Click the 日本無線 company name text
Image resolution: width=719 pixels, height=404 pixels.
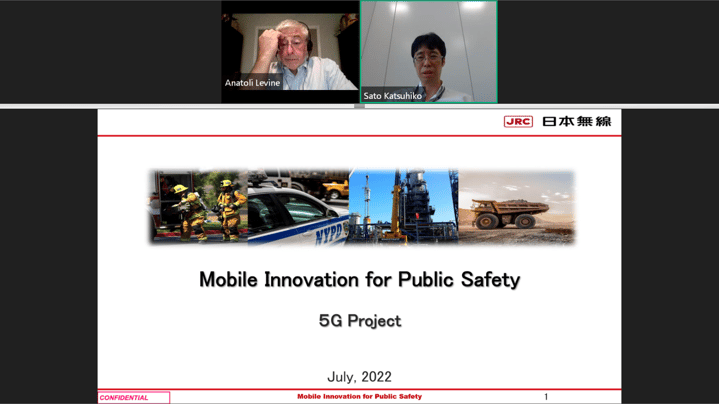[x=577, y=121]
